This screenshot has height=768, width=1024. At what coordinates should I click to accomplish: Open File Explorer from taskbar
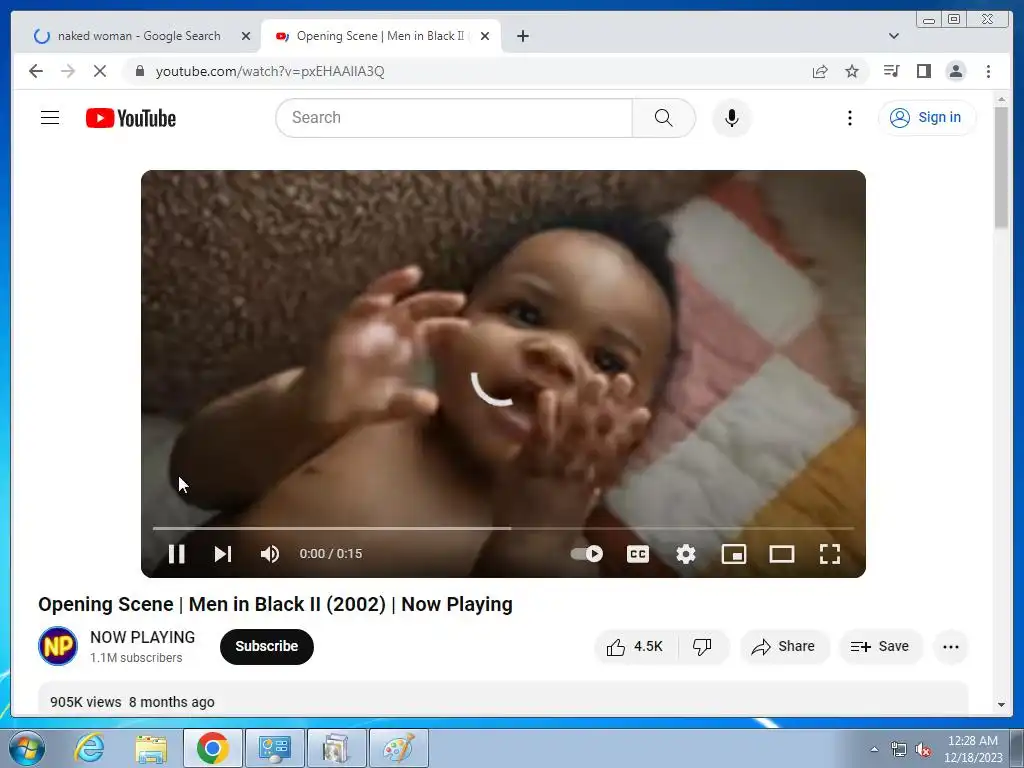151,748
